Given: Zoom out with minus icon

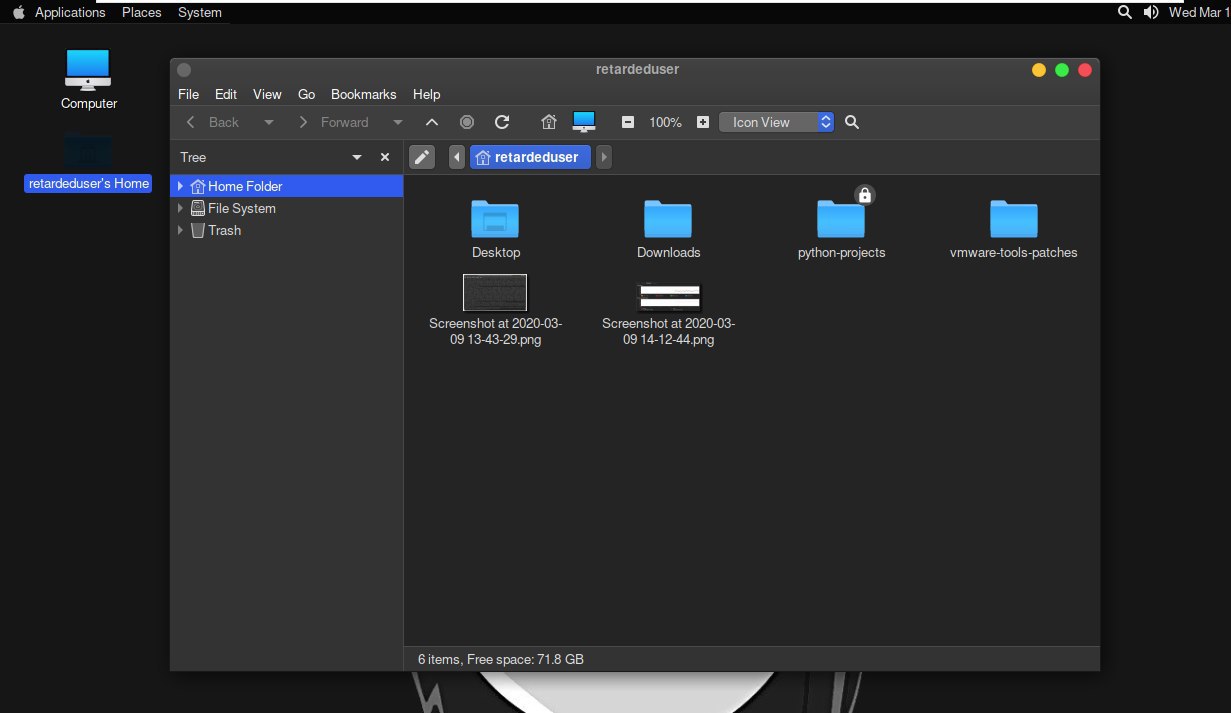Looking at the screenshot, I should 628,122.
